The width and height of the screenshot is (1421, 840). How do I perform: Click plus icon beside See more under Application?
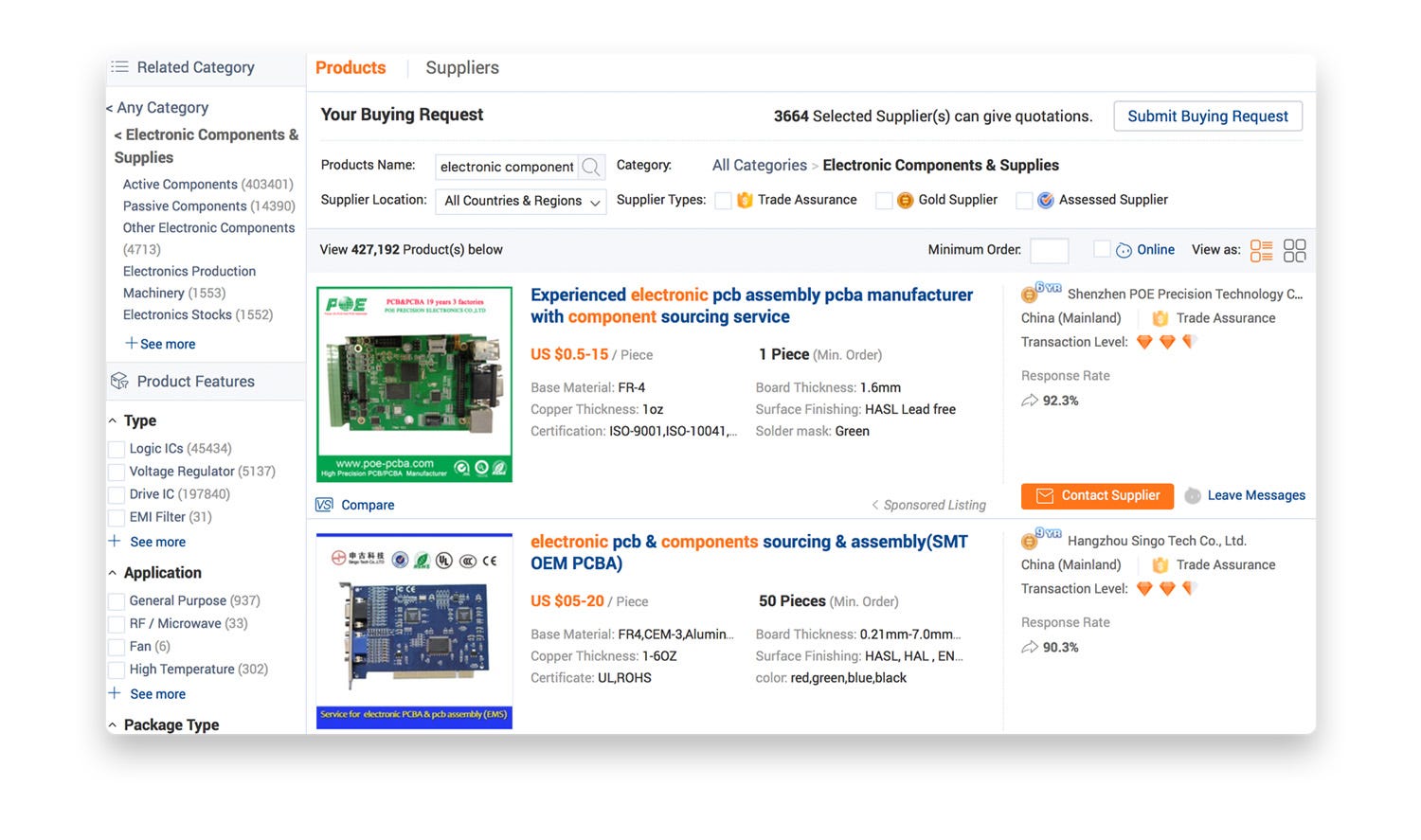click(115, 693)
